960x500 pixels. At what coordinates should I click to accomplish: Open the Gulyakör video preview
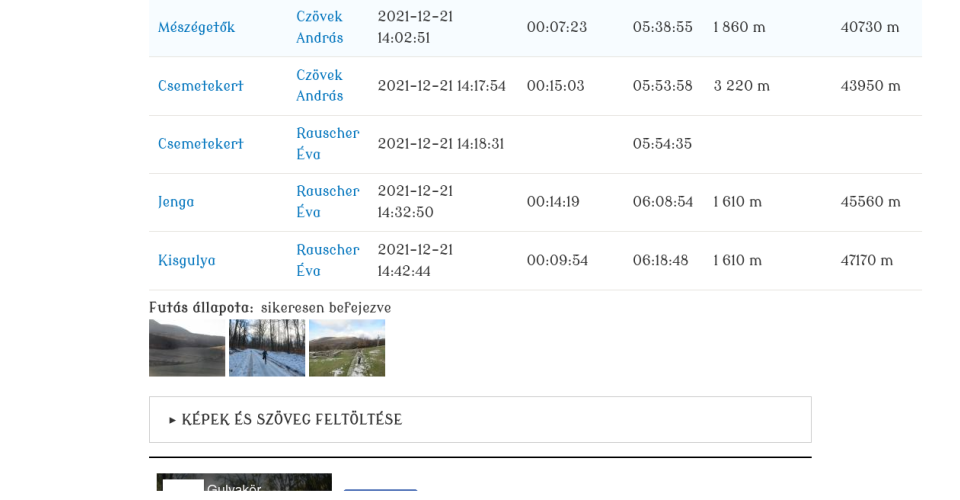pos(244,482)
